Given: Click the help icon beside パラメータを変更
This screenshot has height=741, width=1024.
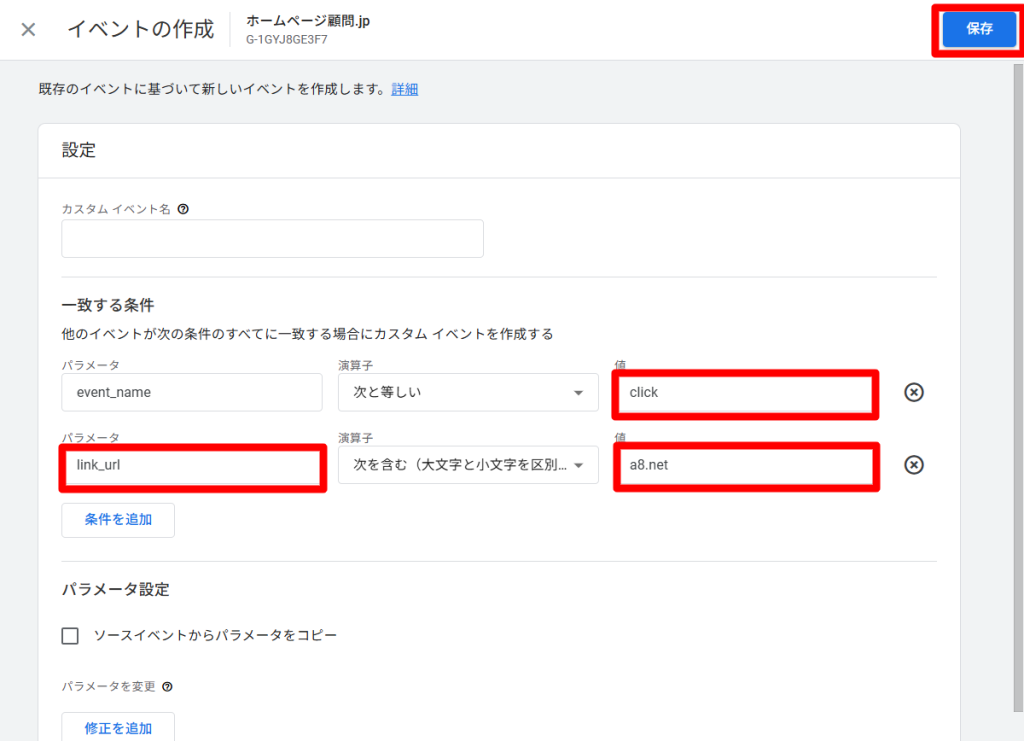Looking at the screenshot, I should tap(167, 687).
